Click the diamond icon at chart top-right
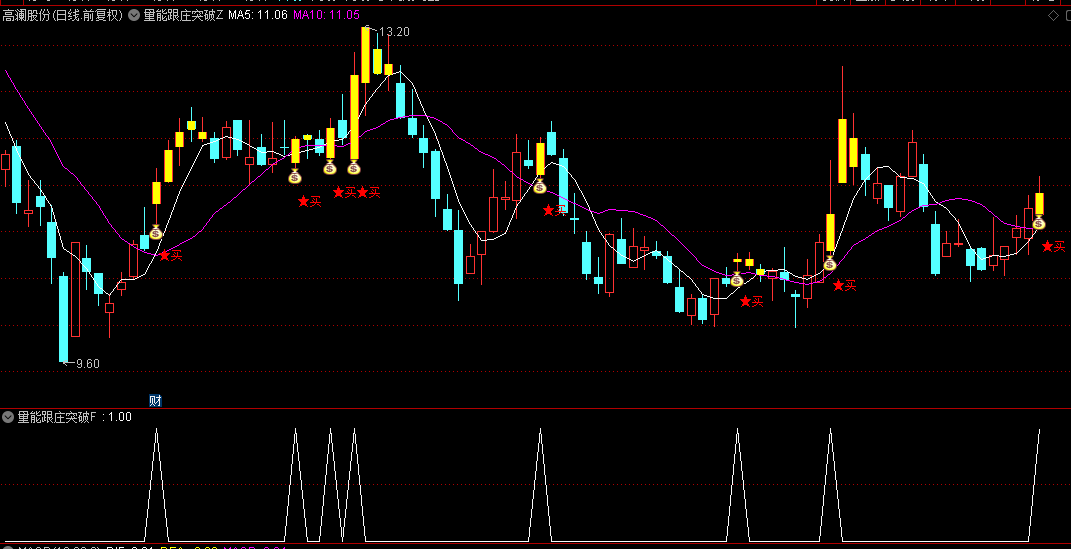1071x549 pixels. click(1053, 16)
